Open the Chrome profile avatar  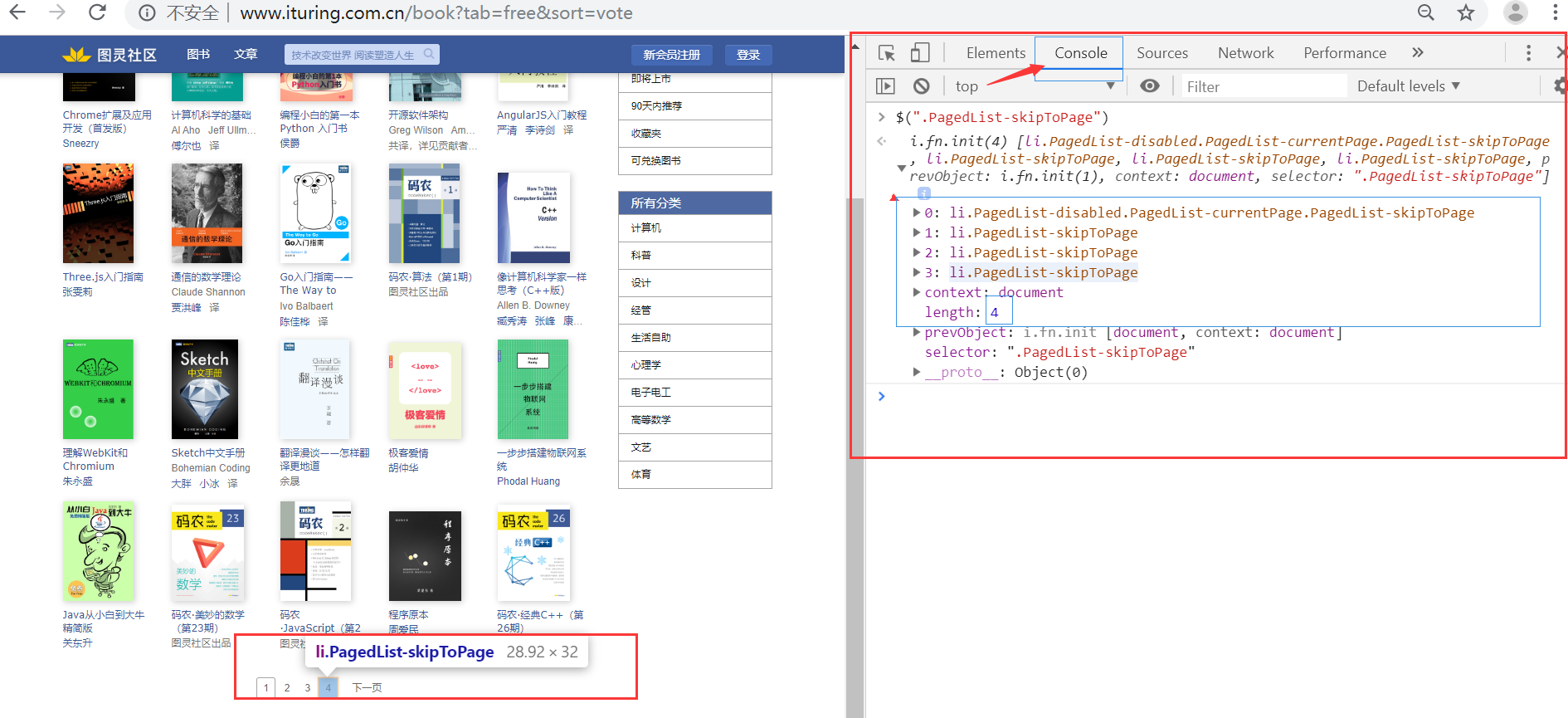coord(1516,12)
